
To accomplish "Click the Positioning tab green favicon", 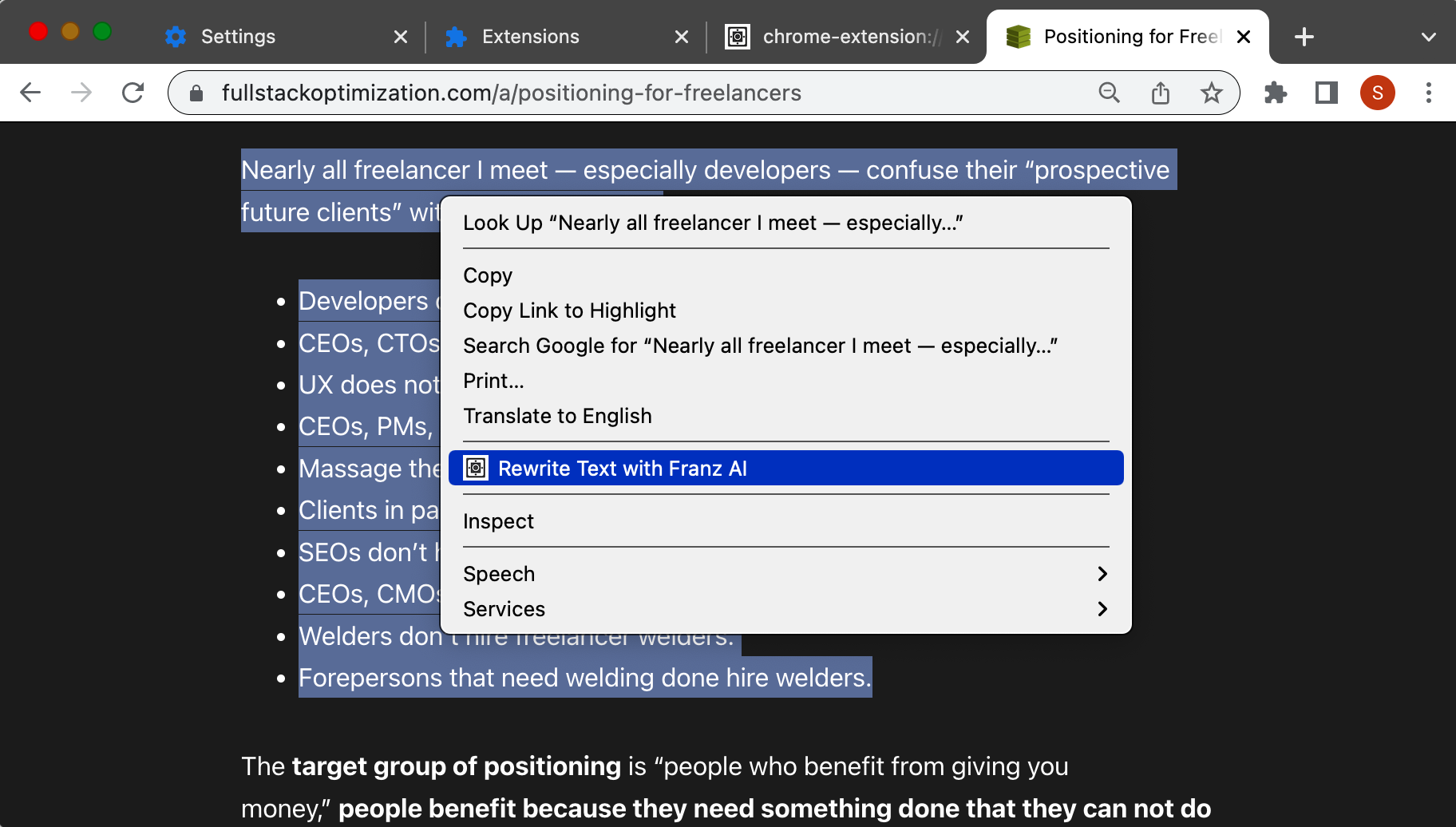I will point(1019,37).
